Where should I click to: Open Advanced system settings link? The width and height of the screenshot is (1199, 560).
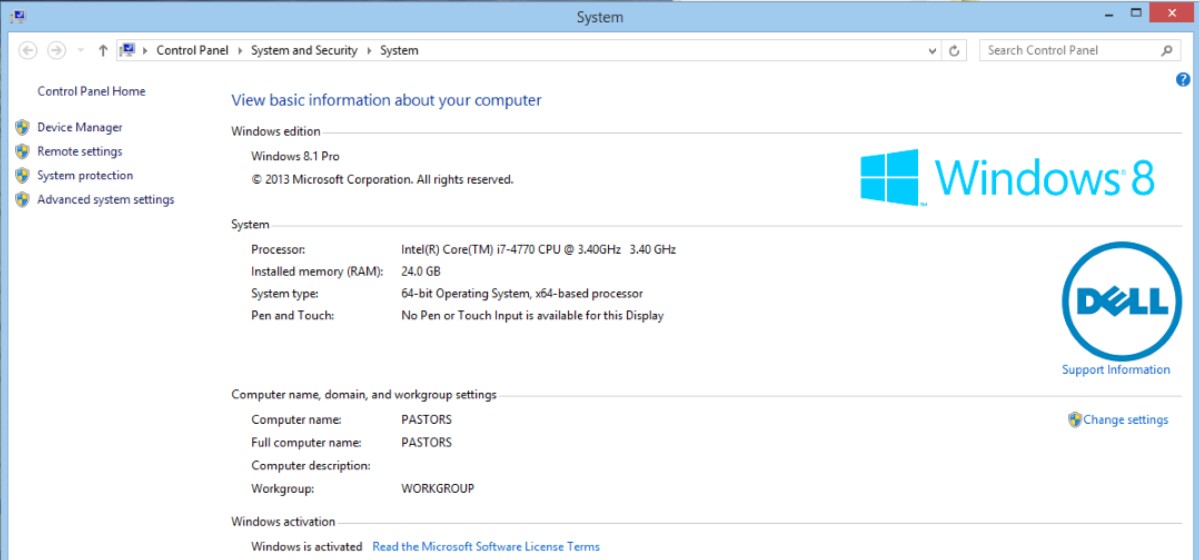[106, 200]
